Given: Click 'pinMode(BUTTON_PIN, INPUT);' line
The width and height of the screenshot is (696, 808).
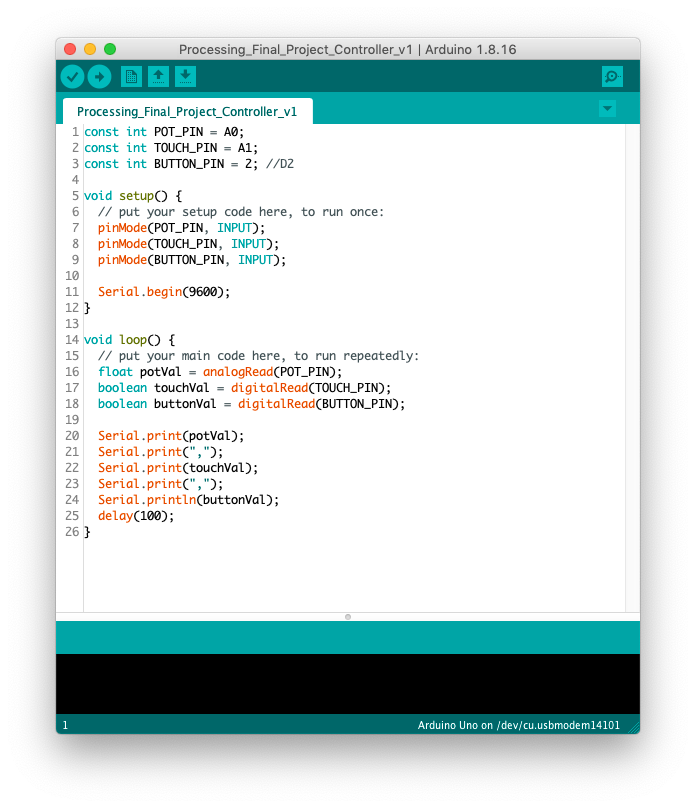Looking at the screenshot, I should 192,260.
